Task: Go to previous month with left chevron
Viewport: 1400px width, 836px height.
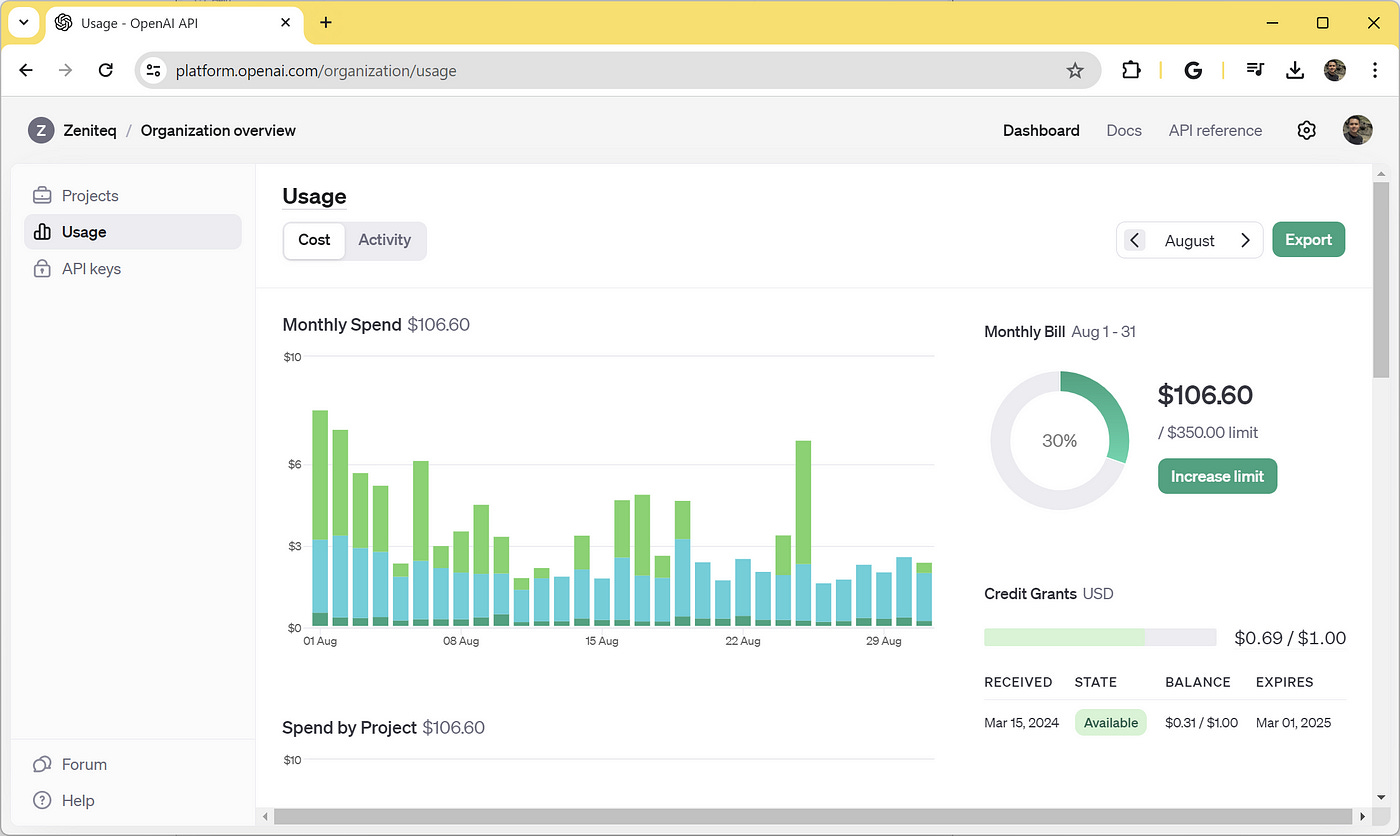Action: (x=1135, y=240)
